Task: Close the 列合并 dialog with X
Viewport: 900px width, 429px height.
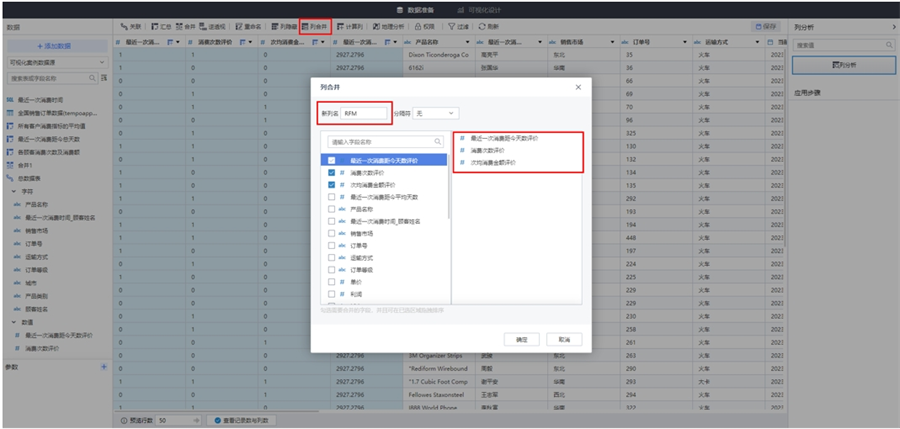Action: point(578,87)
